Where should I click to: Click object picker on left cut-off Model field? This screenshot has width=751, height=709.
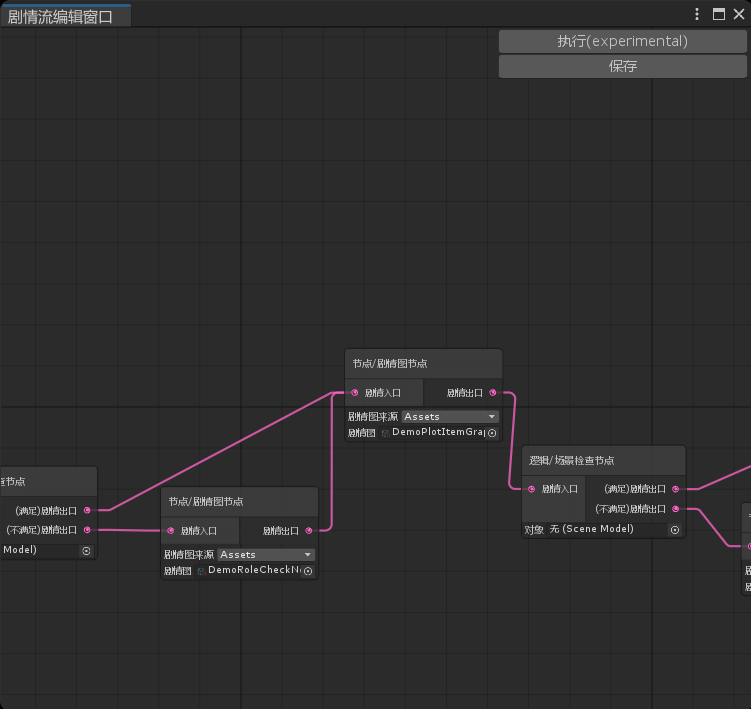pyautogui.click(x=86, y=551)
